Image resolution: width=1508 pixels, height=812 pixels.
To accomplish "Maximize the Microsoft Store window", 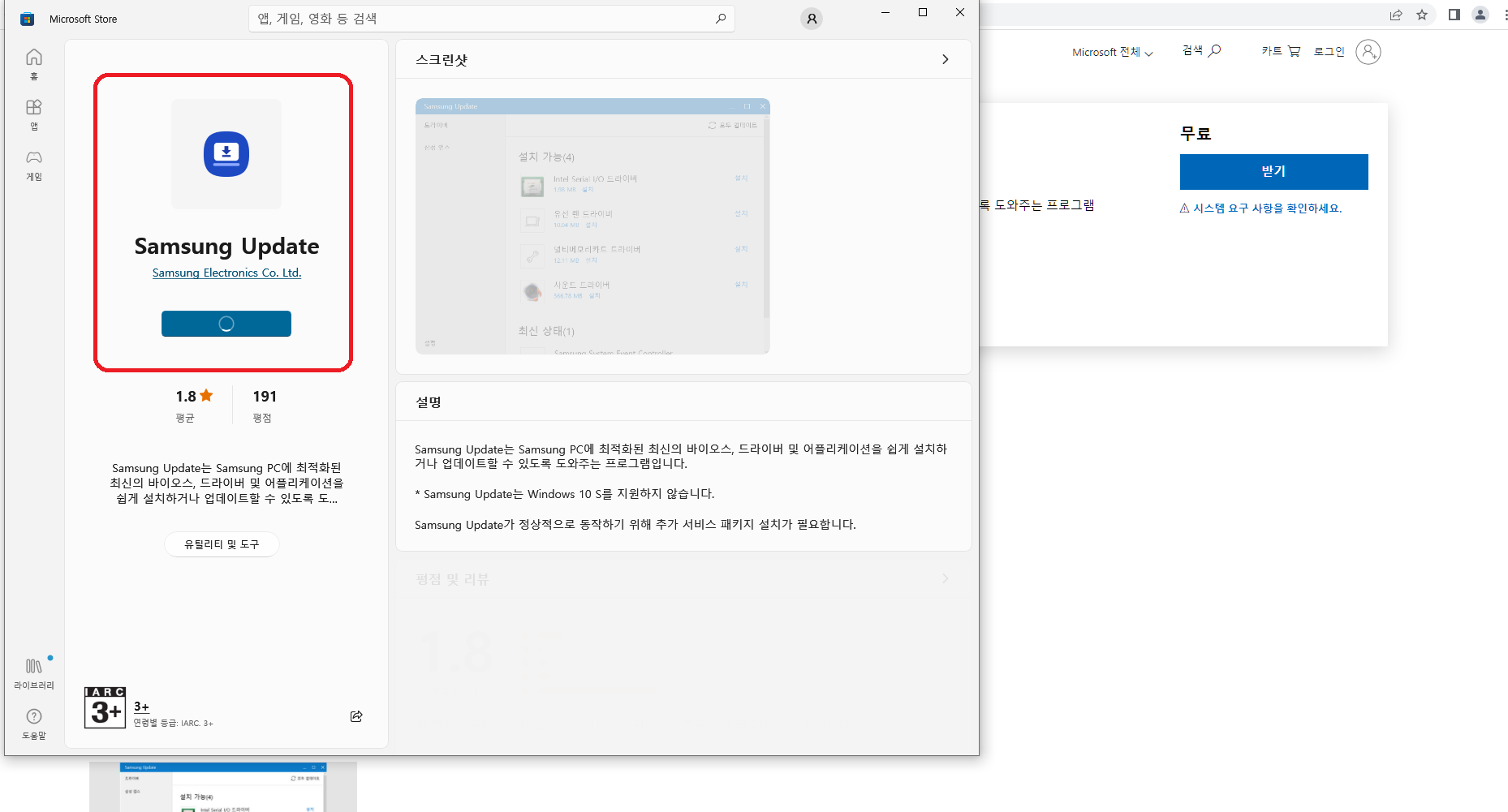I will (923, 12).
